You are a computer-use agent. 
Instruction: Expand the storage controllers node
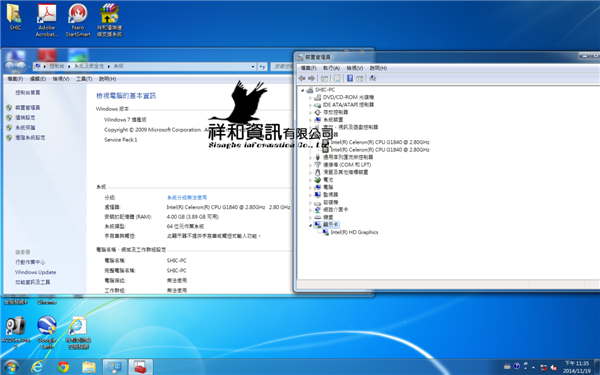point(310,112)
